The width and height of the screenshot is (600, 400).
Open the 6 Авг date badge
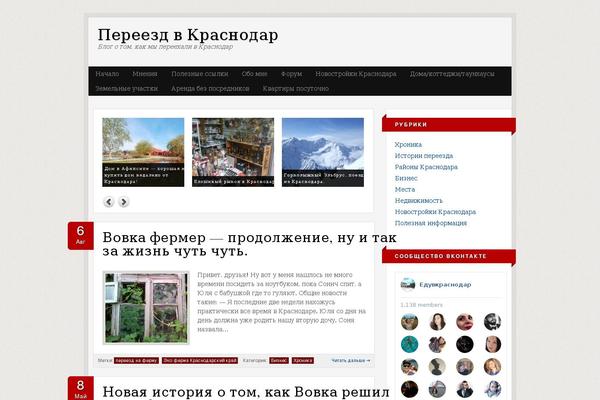(80, 235)
